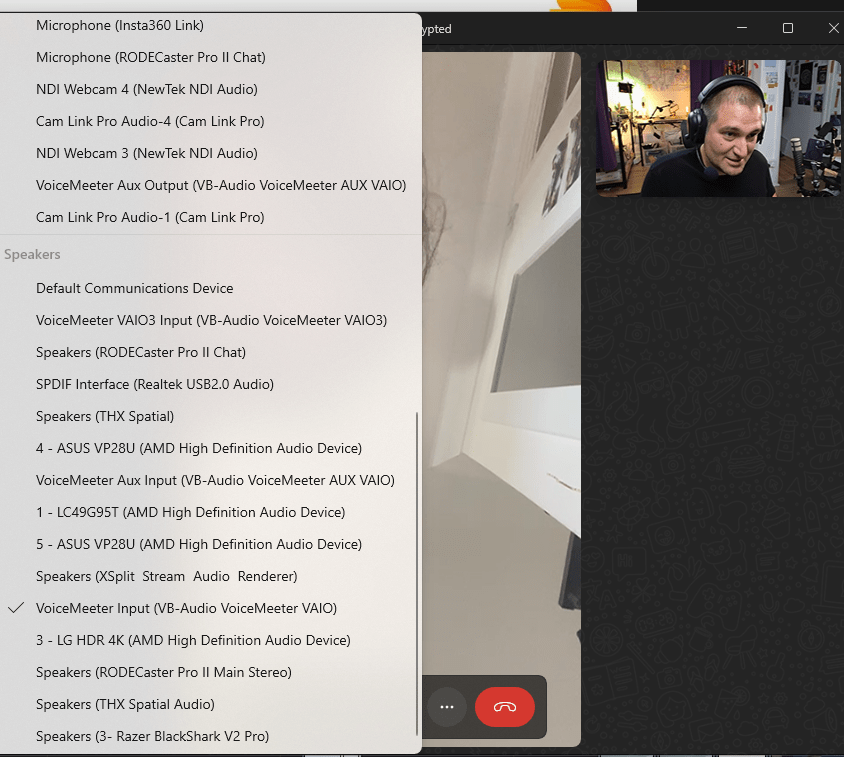
Task: Choose Speakers (RODECaster Pro II Chat)
Action: [x=210, y=353]
